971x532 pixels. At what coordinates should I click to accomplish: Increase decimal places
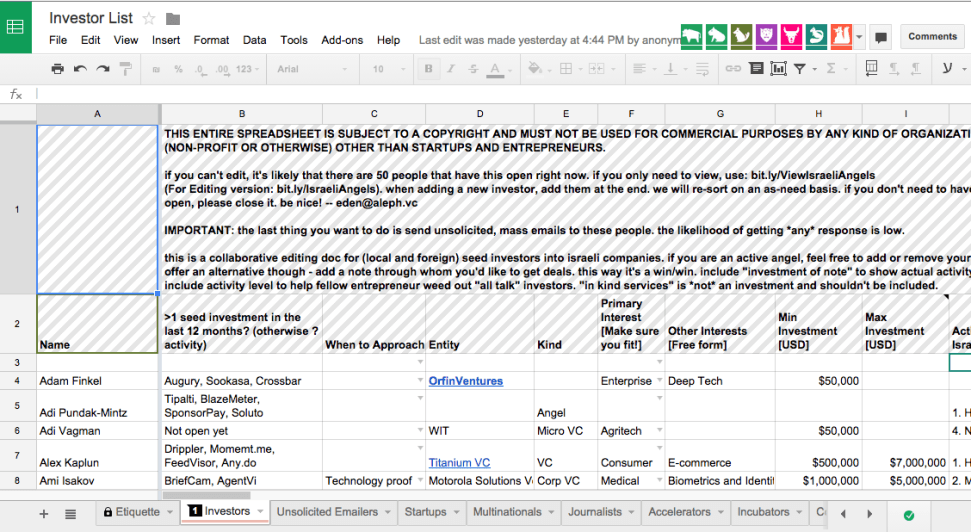pos(222,69)
